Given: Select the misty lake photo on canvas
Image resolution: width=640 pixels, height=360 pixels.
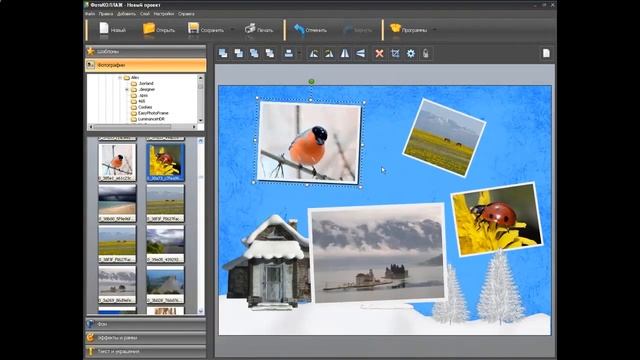Looking at the screenshot, I should coord(378,253).
